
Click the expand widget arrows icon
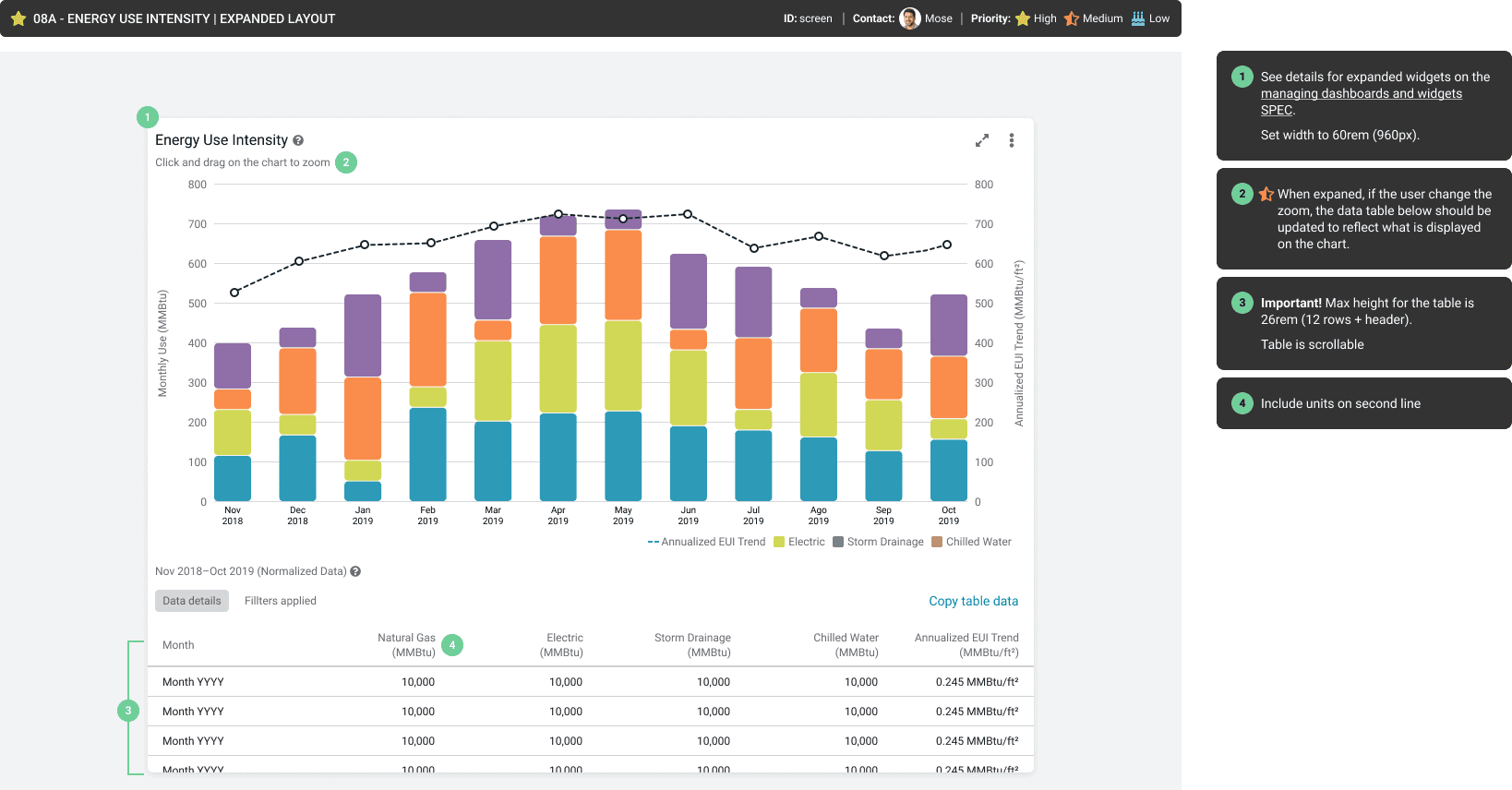982,140
